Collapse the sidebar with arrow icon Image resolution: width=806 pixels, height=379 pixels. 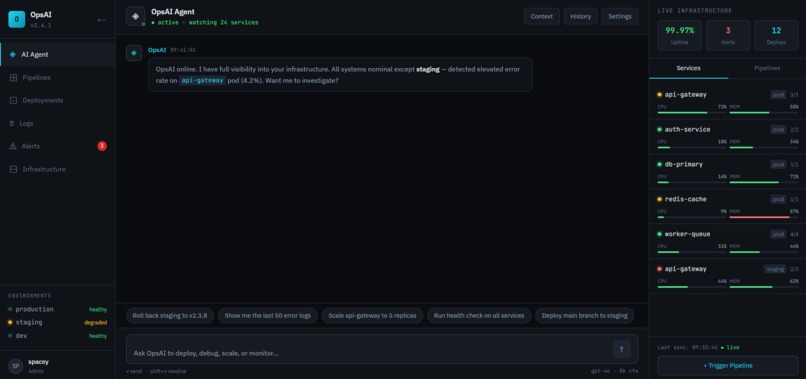[101, 20]
